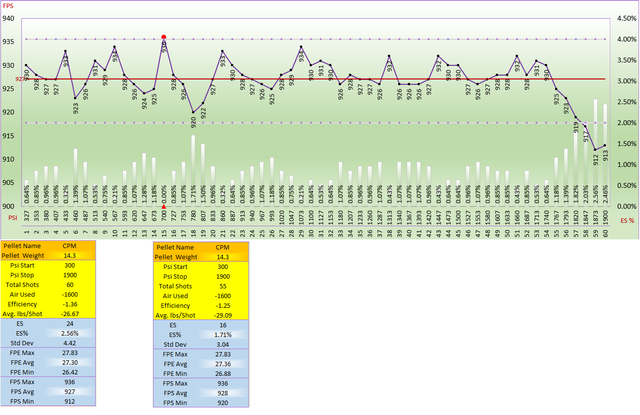Select the red PSI axis label

13,218
